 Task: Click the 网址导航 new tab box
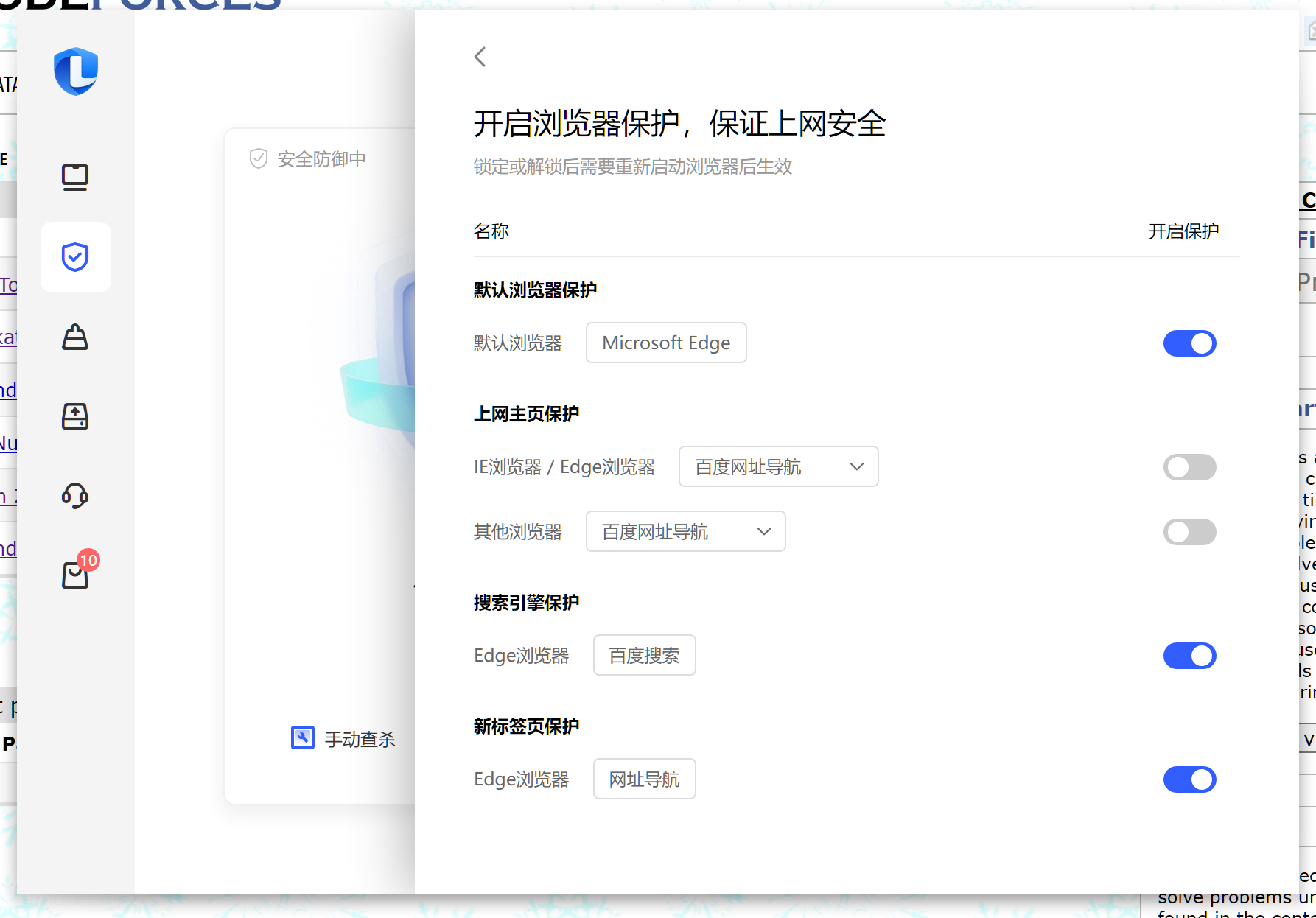644,779
